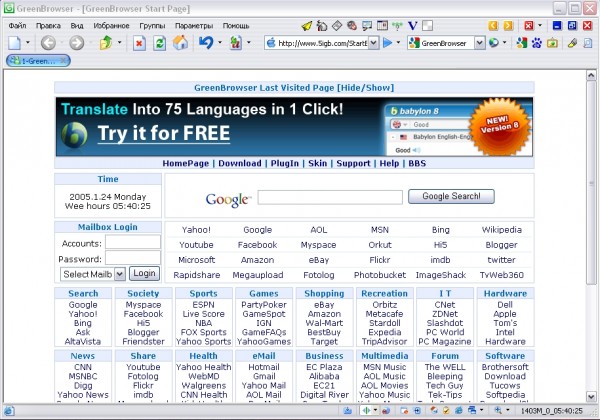Image resolution: width=600 pixels, height=420 pixels.
Task: Click the new blank page icon
Action: point(14,43)
